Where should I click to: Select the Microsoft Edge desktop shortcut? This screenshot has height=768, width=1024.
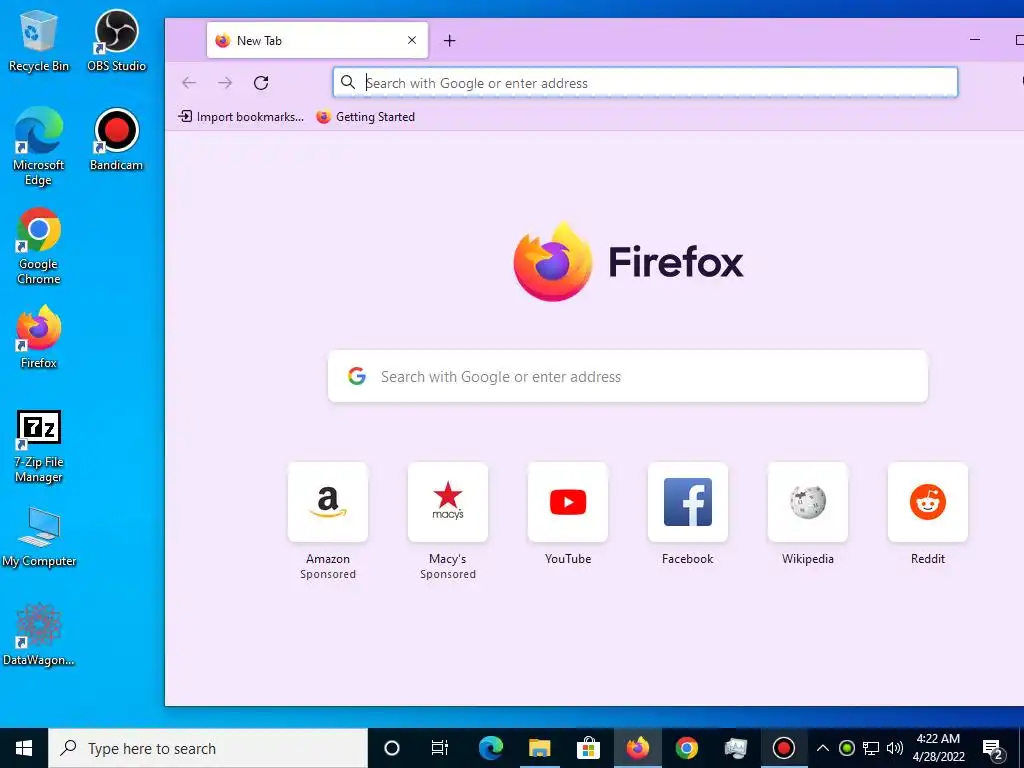click(x=39, y=146)
